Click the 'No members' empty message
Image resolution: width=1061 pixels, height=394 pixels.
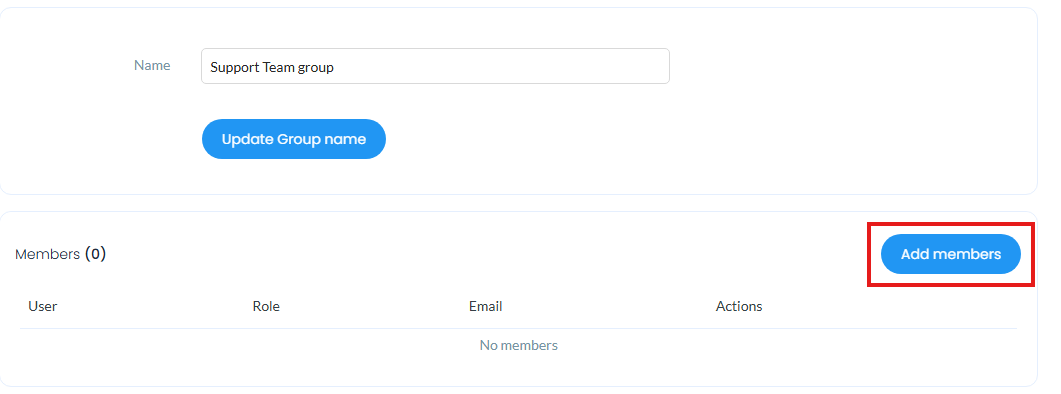pyautogui.click(x=518, y=345)
